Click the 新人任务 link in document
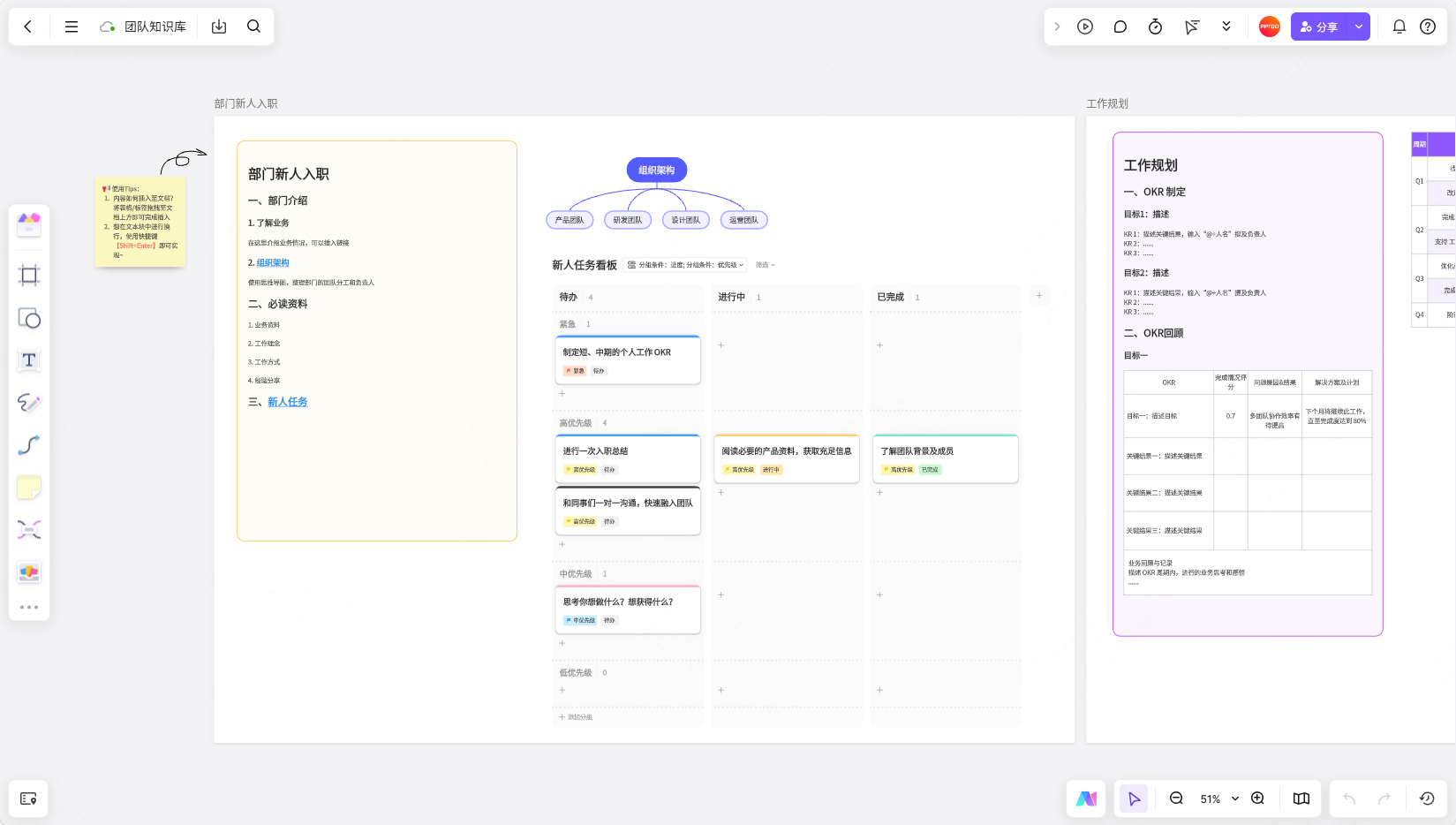This screenshot has width=1456, height=825. pos(288,402)
